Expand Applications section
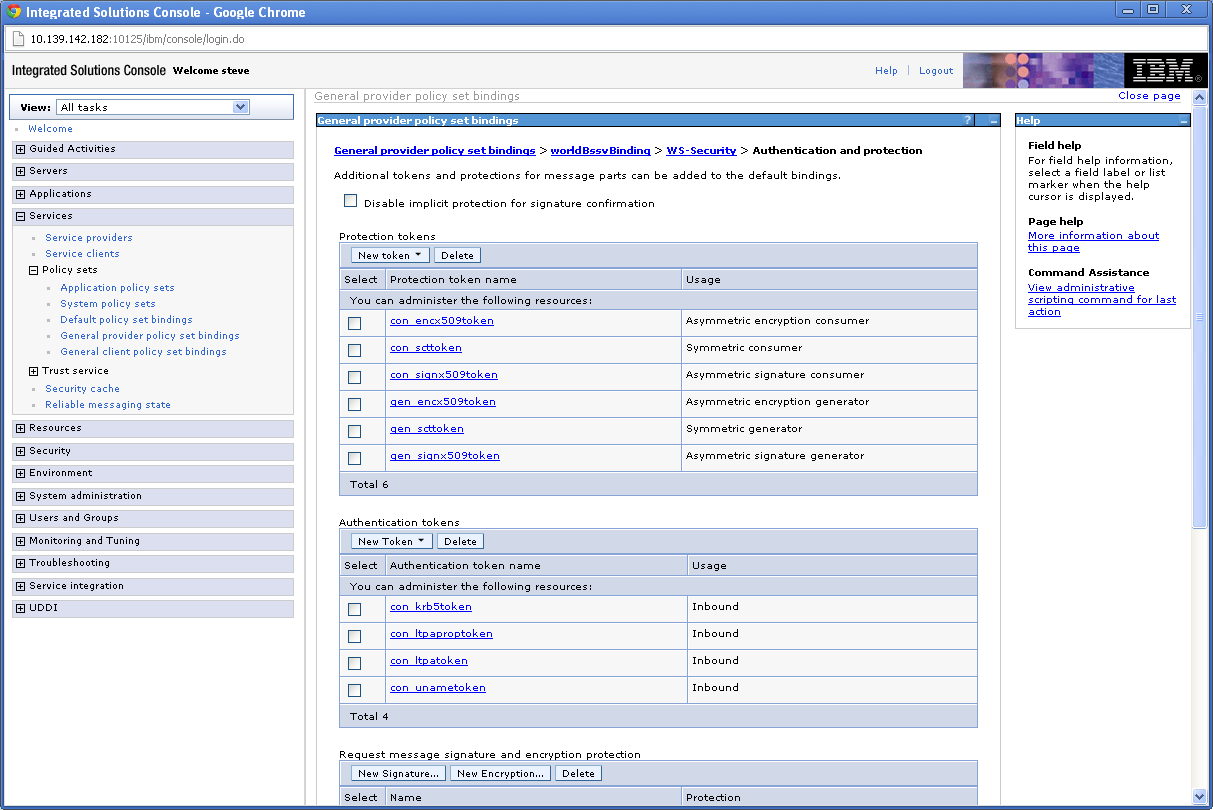 tap(20, 194)
